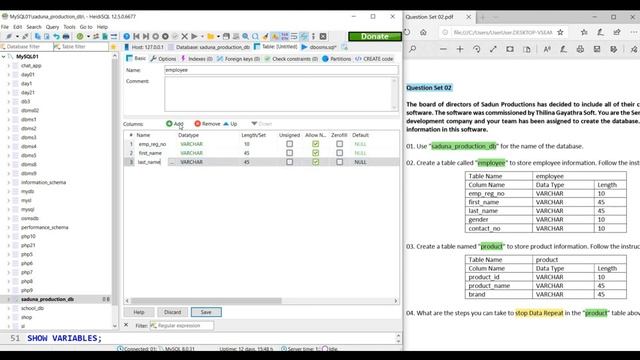Click the boxed X icon ending HeidiSQL toolbar

[323, 36]
